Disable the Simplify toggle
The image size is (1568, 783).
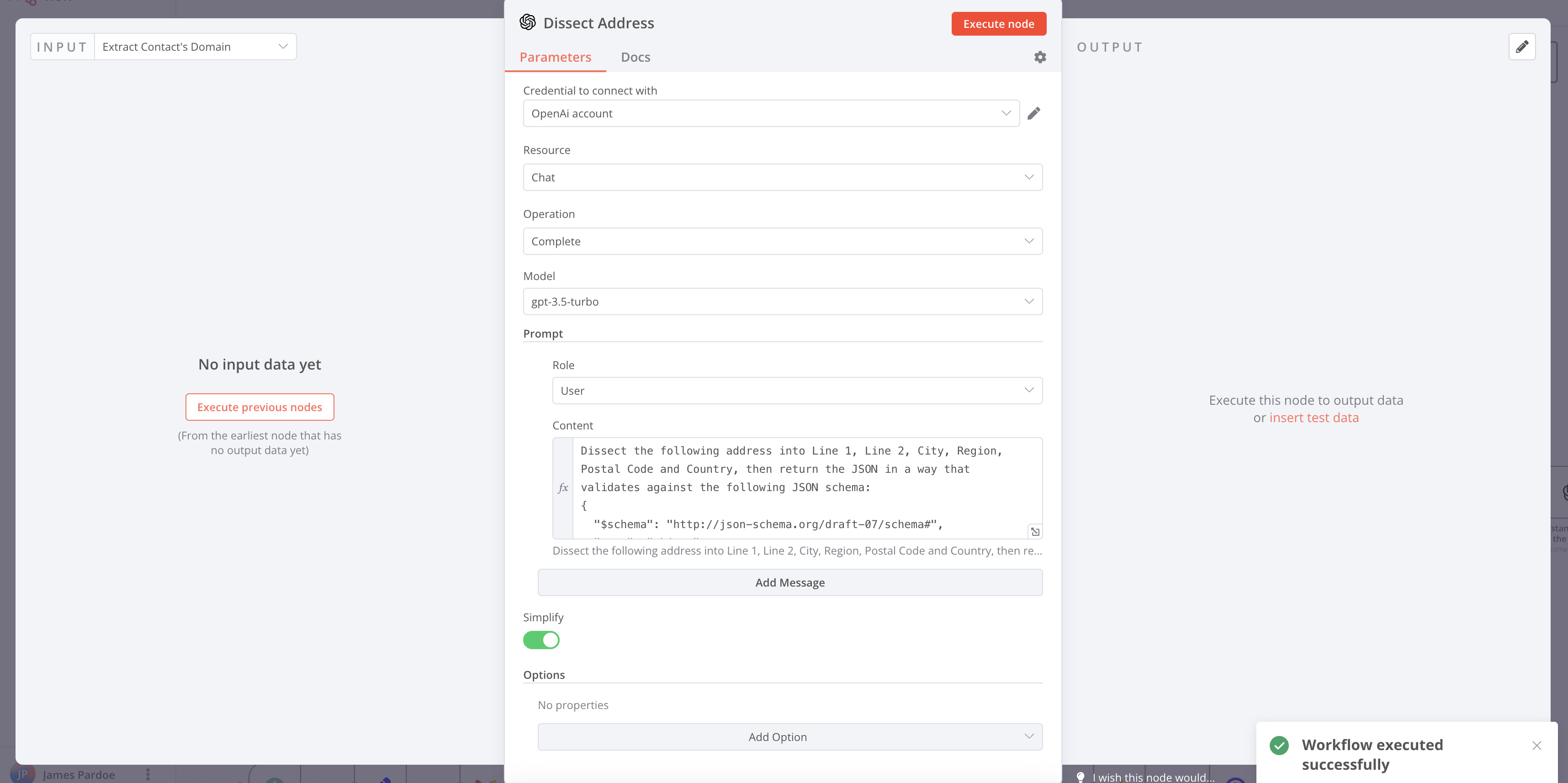[541, 640]
